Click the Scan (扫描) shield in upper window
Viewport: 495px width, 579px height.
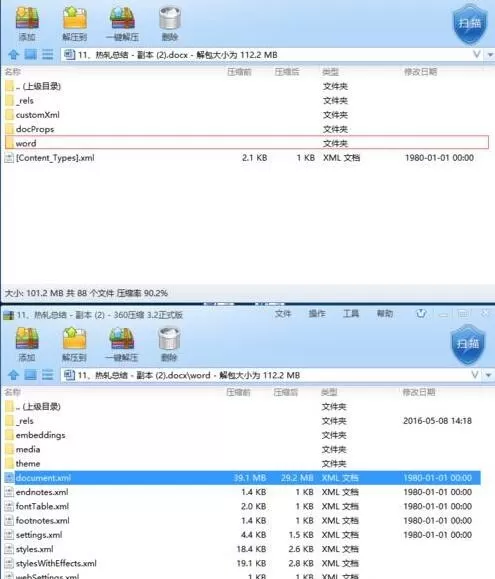point(469,24)
